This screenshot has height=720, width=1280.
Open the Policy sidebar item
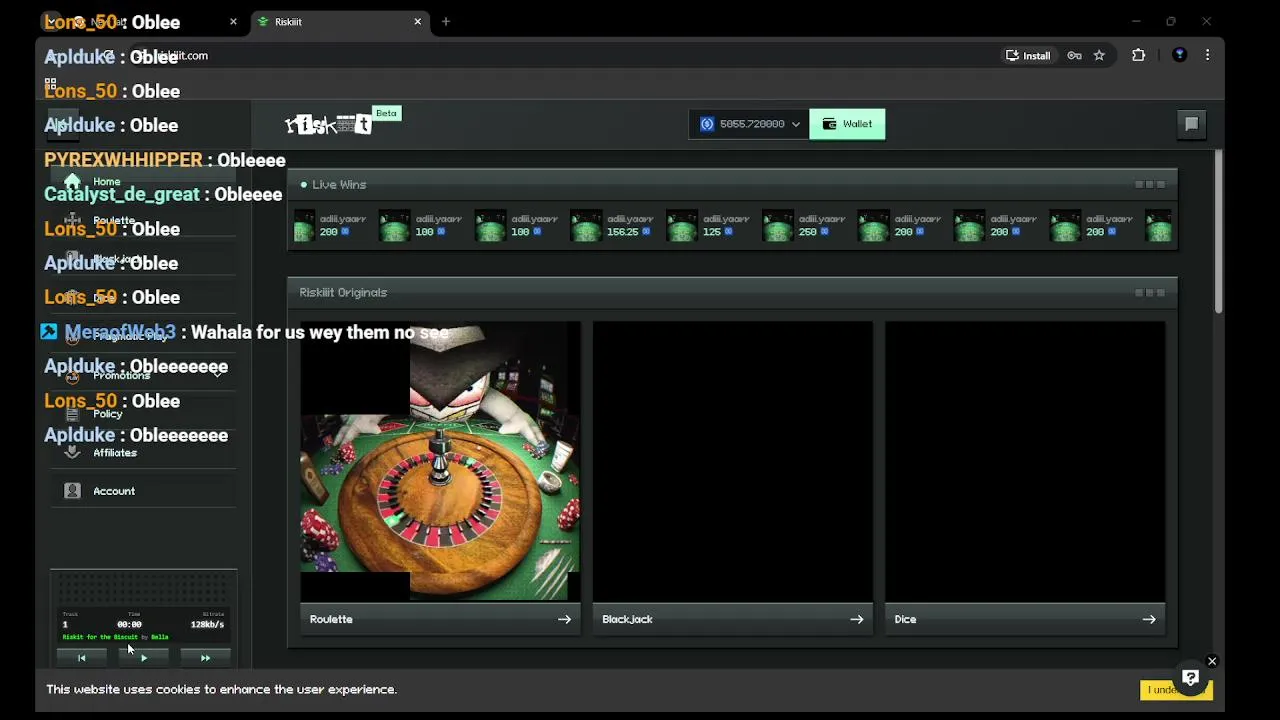click(x=143, y=414)
